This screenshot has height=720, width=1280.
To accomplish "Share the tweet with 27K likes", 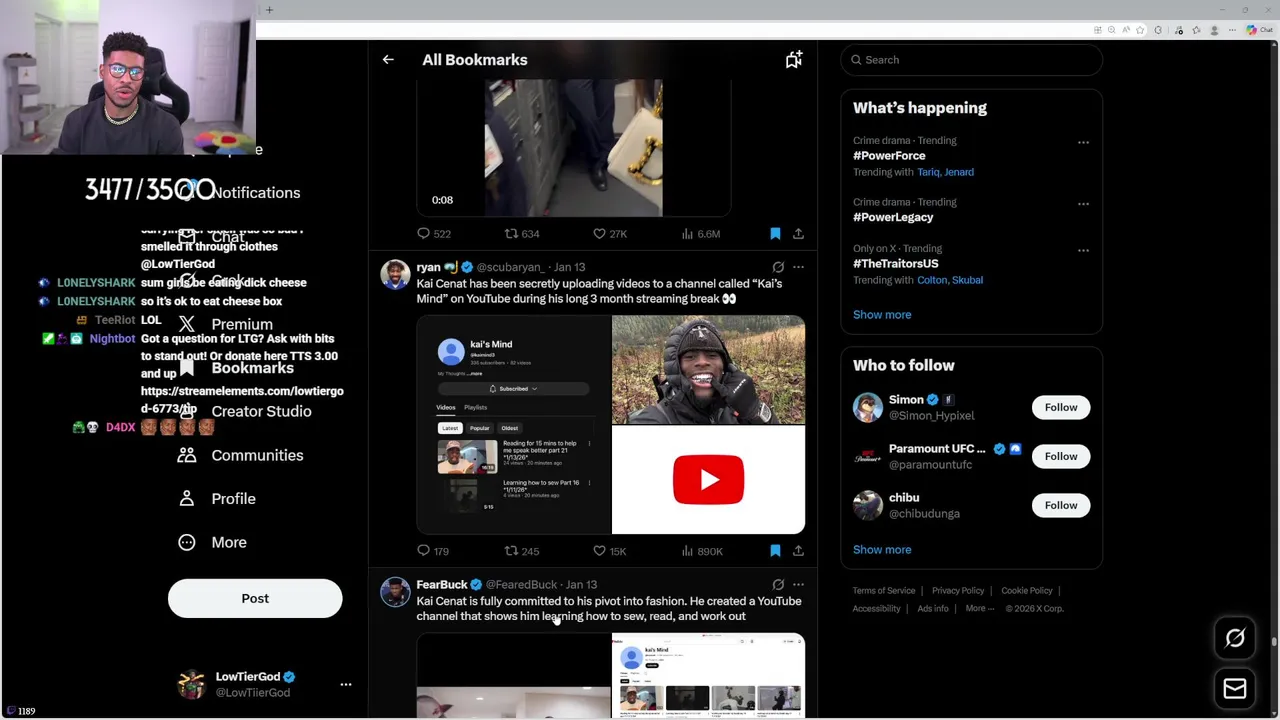I will point(798,234).
